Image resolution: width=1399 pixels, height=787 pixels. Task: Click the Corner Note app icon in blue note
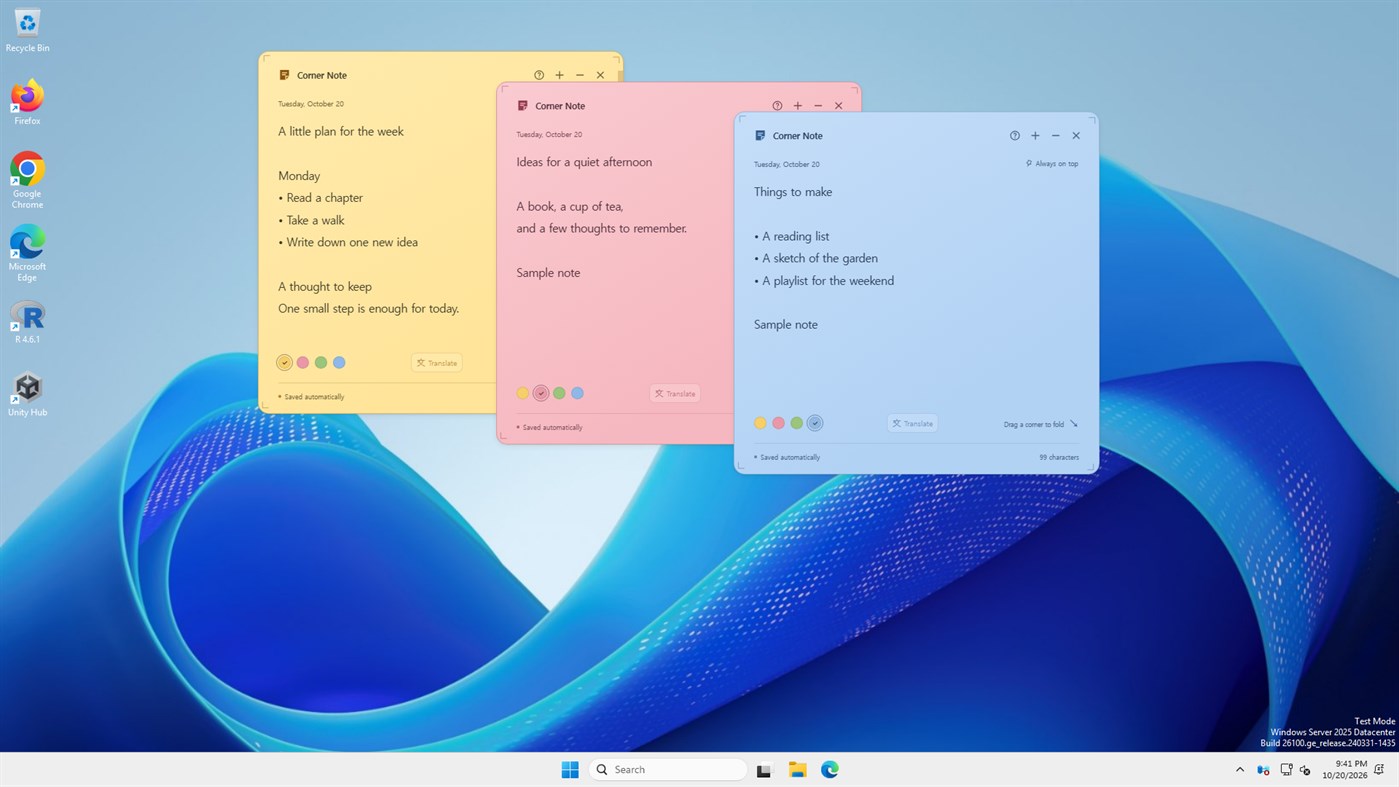(x=760, y=136)
